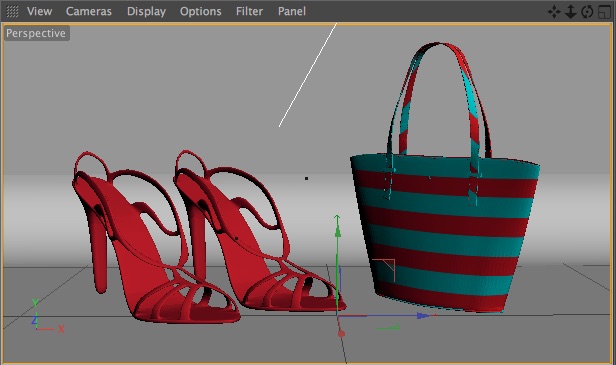Click the green Y axis arrow handle
The width and height of the screenshot is (616, 365).
click(337, 232)
